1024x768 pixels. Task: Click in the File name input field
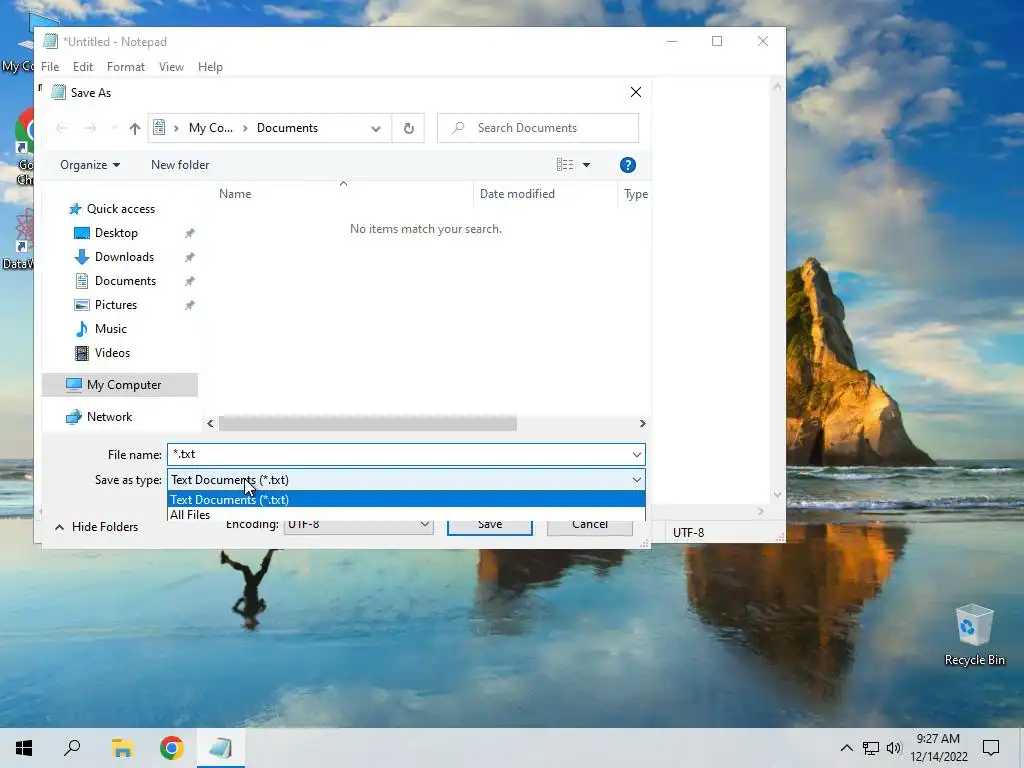(x=399, y=455)
